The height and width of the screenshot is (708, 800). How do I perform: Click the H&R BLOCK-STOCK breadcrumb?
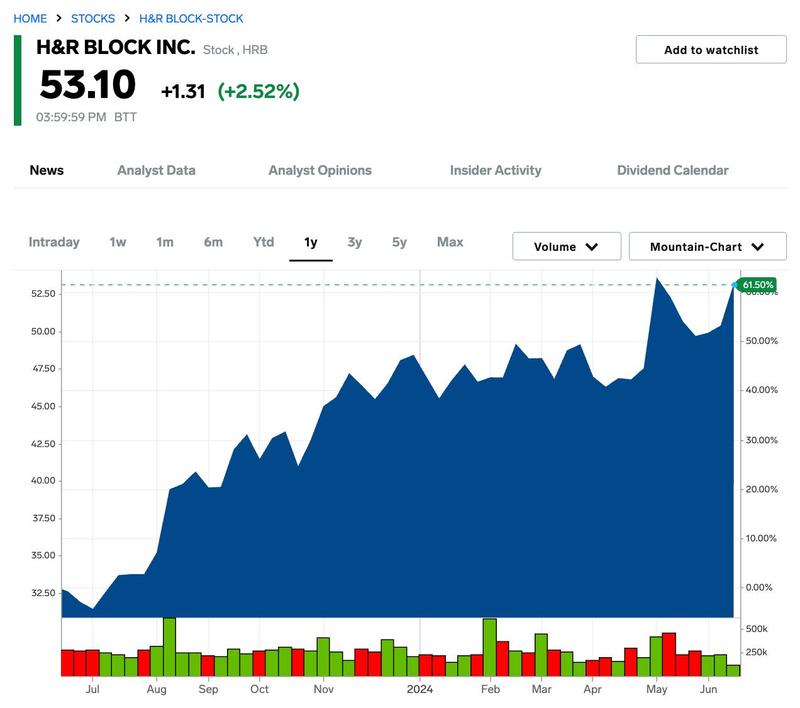pyautogui.click(x=191, y=18)
